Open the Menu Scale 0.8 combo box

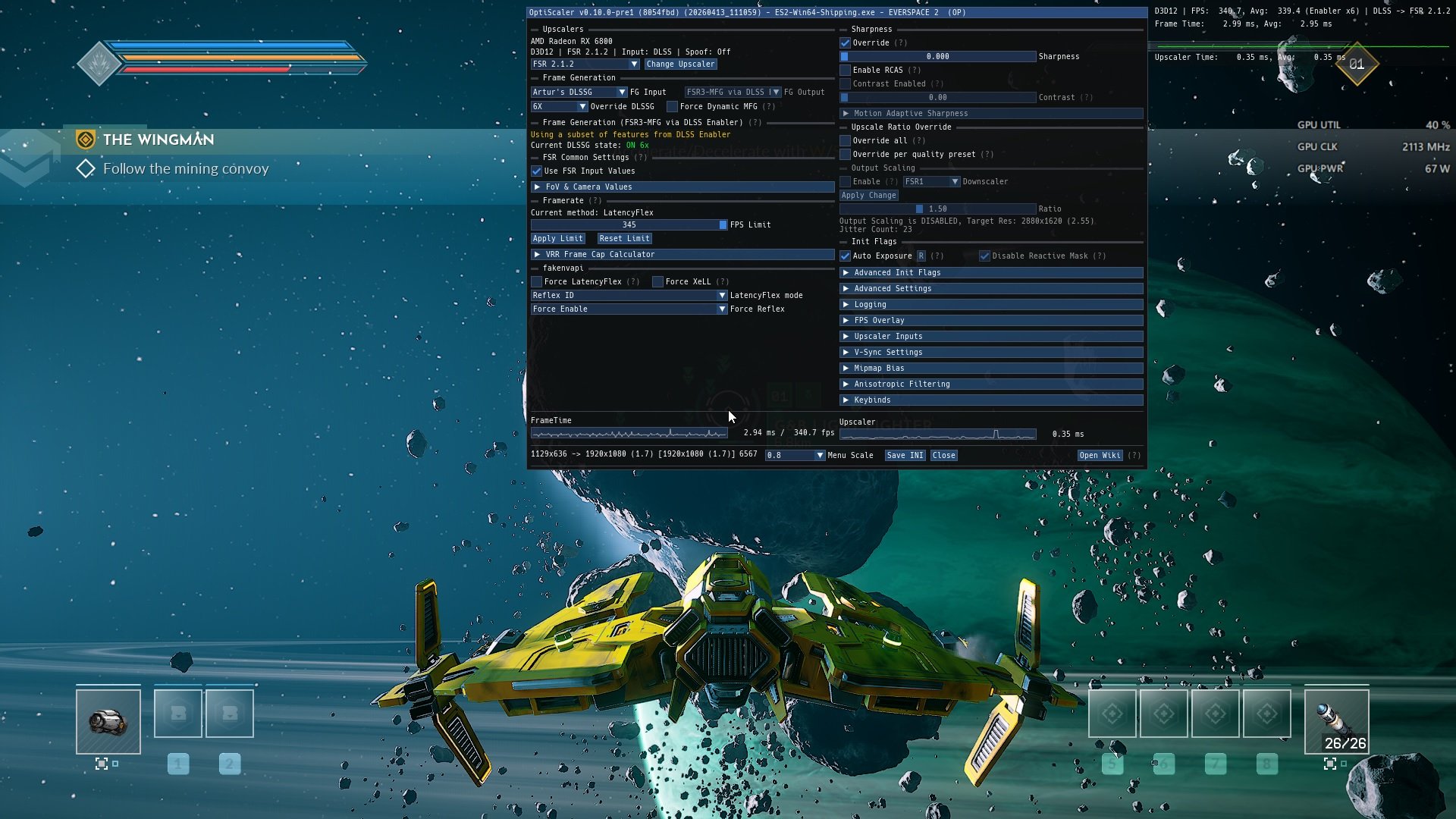pos(794,456)
